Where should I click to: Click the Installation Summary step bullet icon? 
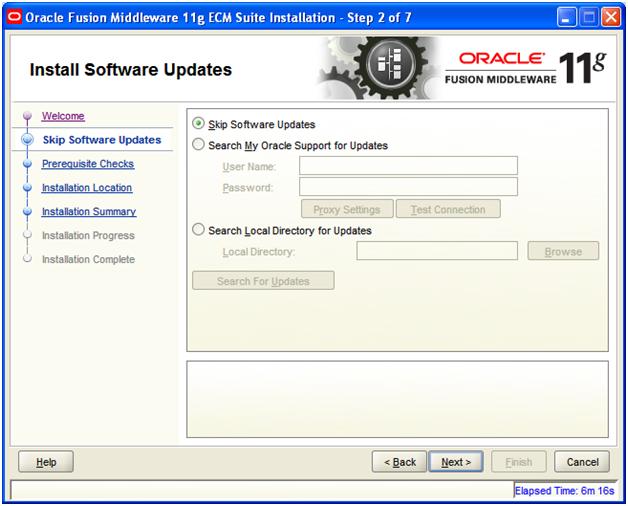(27, 211)
